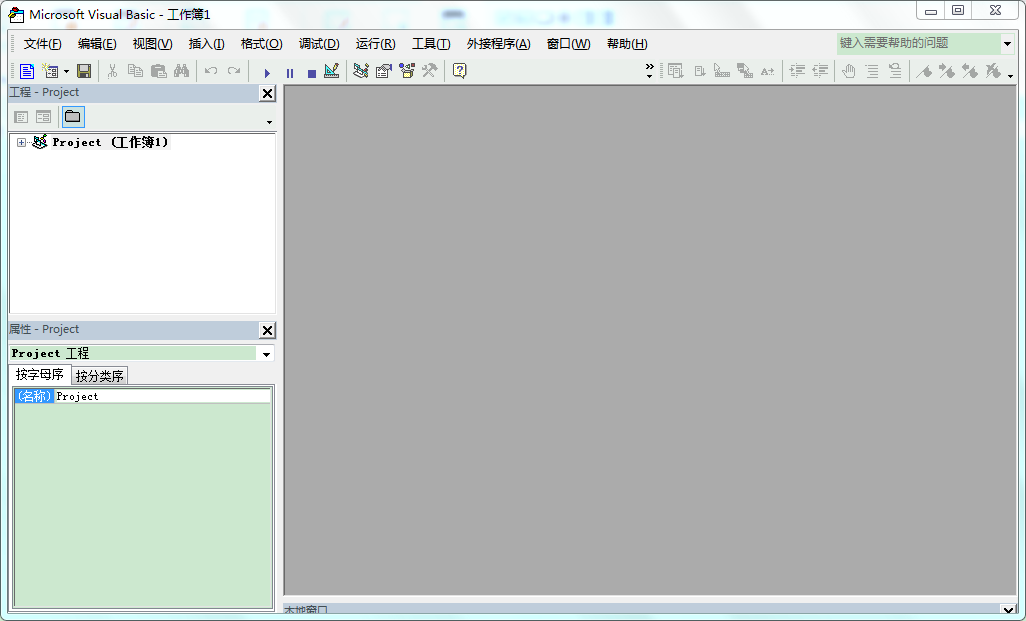1026x621 pixels.
Task: Open the Project panel toolbar options arrow
Action: [269, 122]
